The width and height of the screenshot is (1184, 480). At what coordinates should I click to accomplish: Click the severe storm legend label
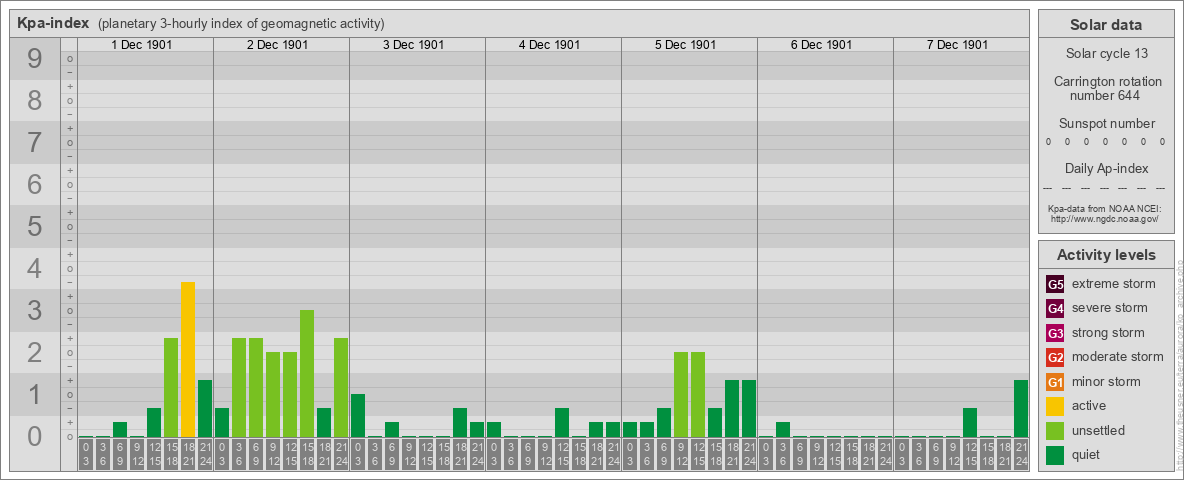(1110, 308)
